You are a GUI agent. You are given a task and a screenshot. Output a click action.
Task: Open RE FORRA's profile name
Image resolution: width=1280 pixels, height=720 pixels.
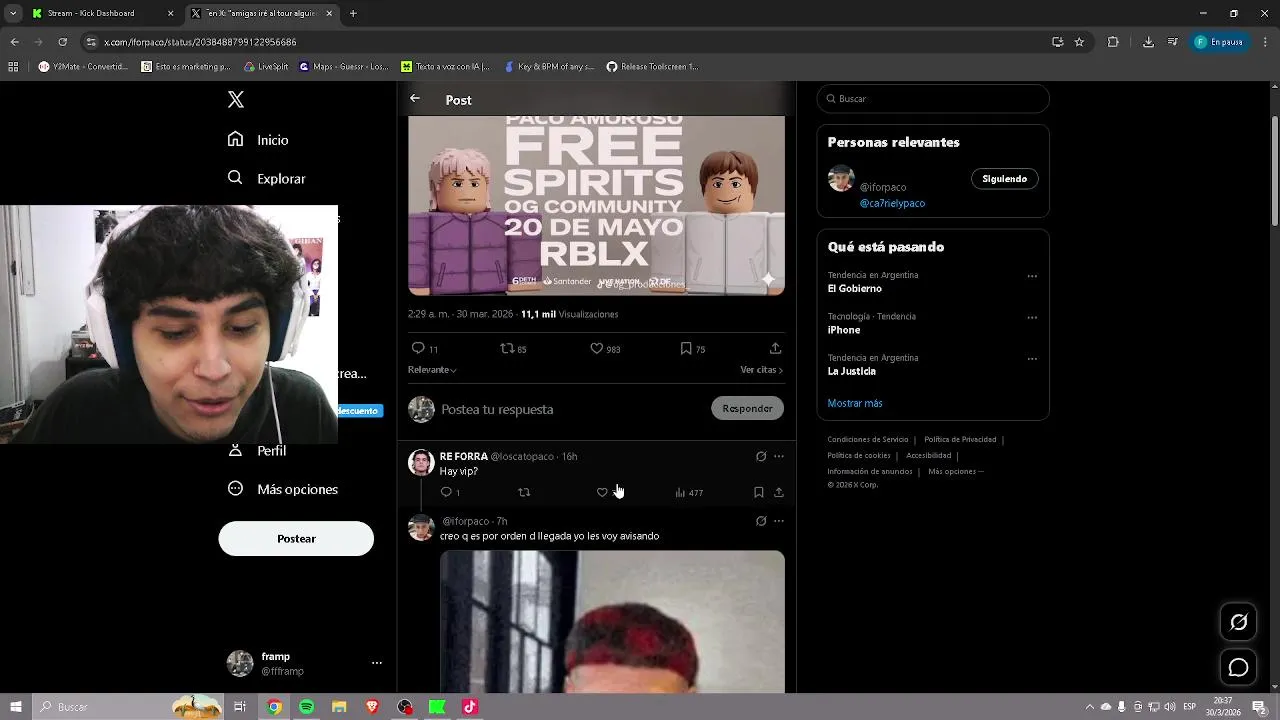pos(463,456)
